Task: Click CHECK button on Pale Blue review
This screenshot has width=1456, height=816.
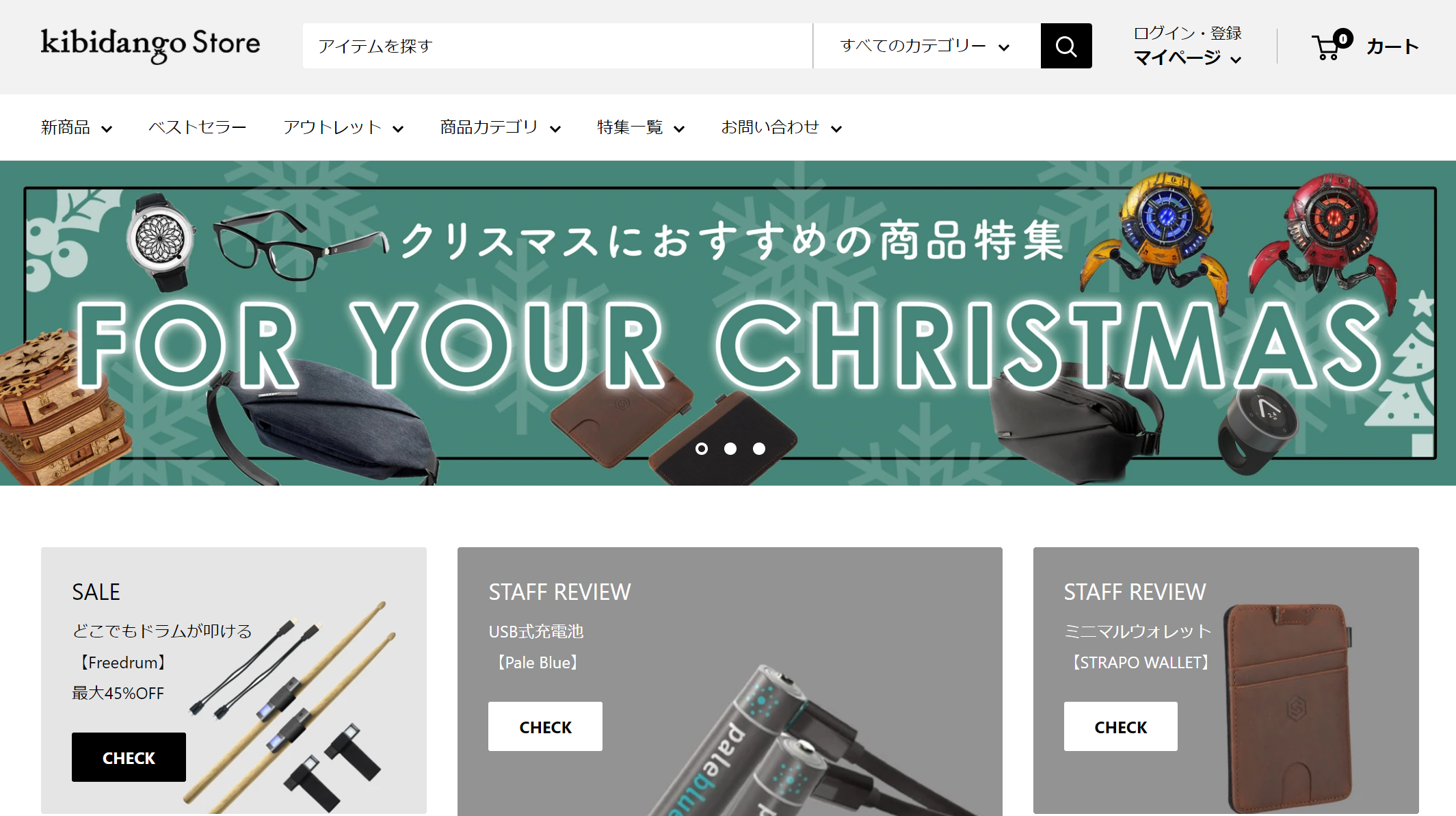Action: (x=545, y=726)
